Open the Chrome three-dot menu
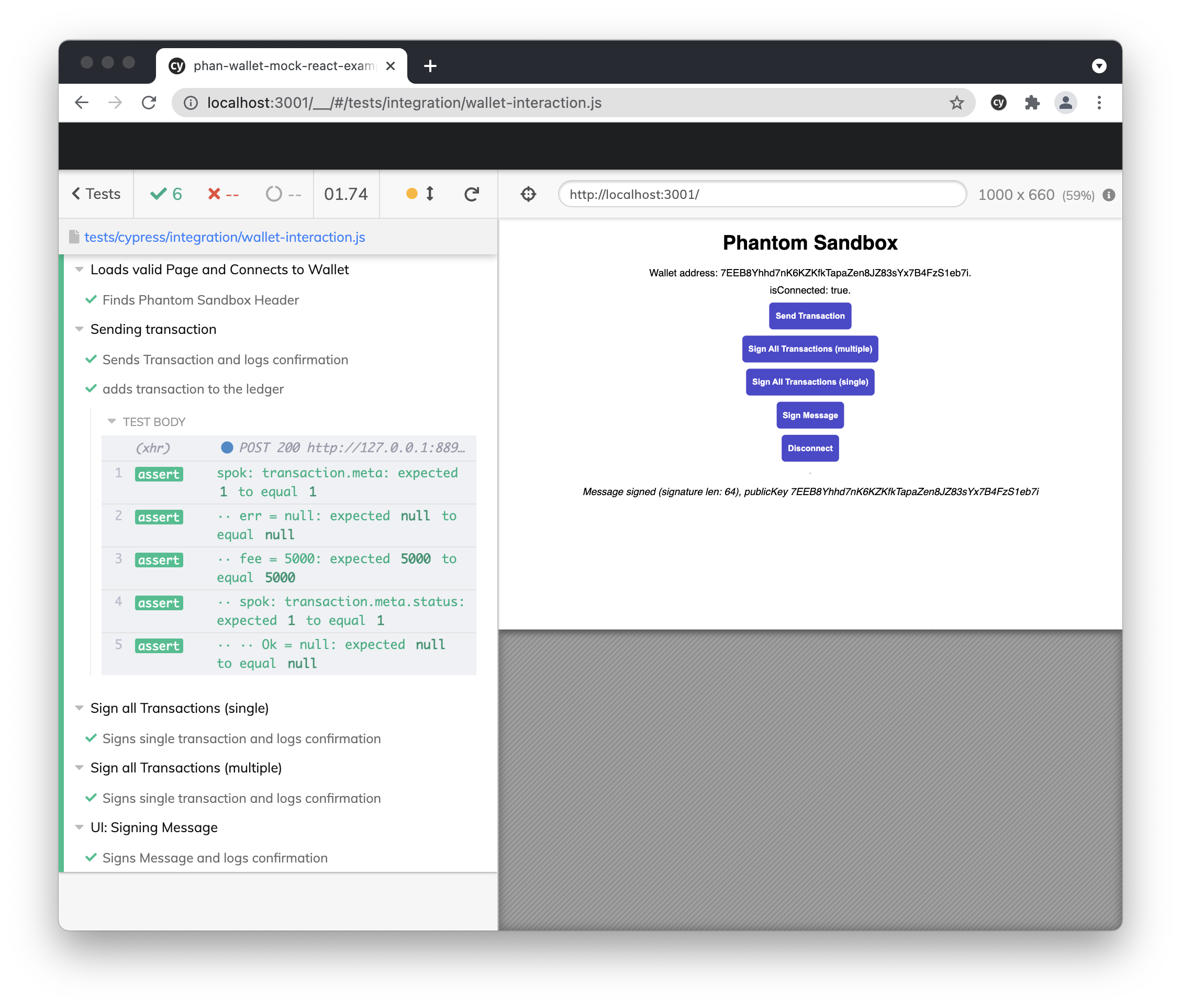 click(x=1099, y=103)
